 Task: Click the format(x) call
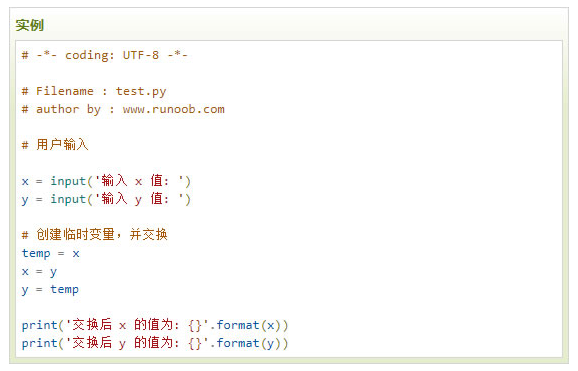(249, 326)
